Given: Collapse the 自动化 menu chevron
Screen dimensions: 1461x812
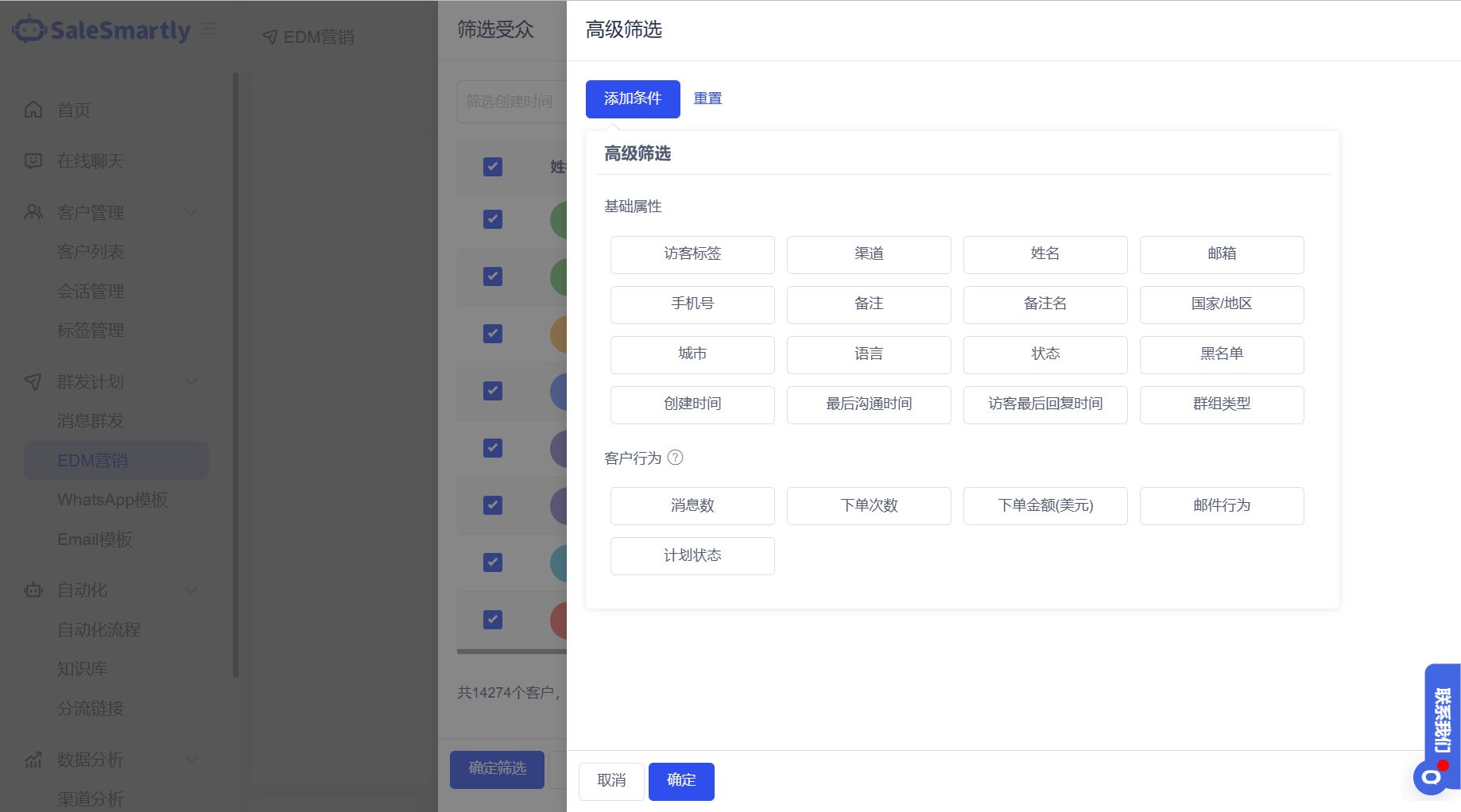Looking at the screenshot, I should point(191,590).
